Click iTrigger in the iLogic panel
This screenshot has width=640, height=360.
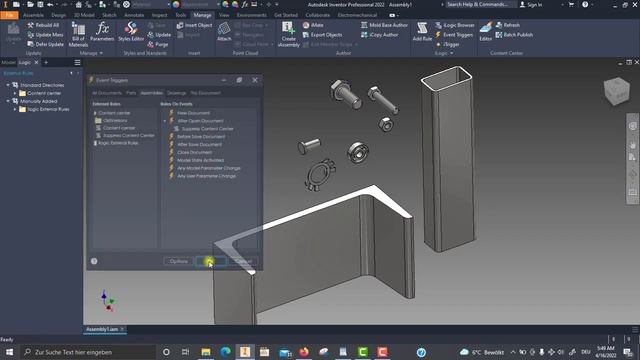tap(448, 44)
